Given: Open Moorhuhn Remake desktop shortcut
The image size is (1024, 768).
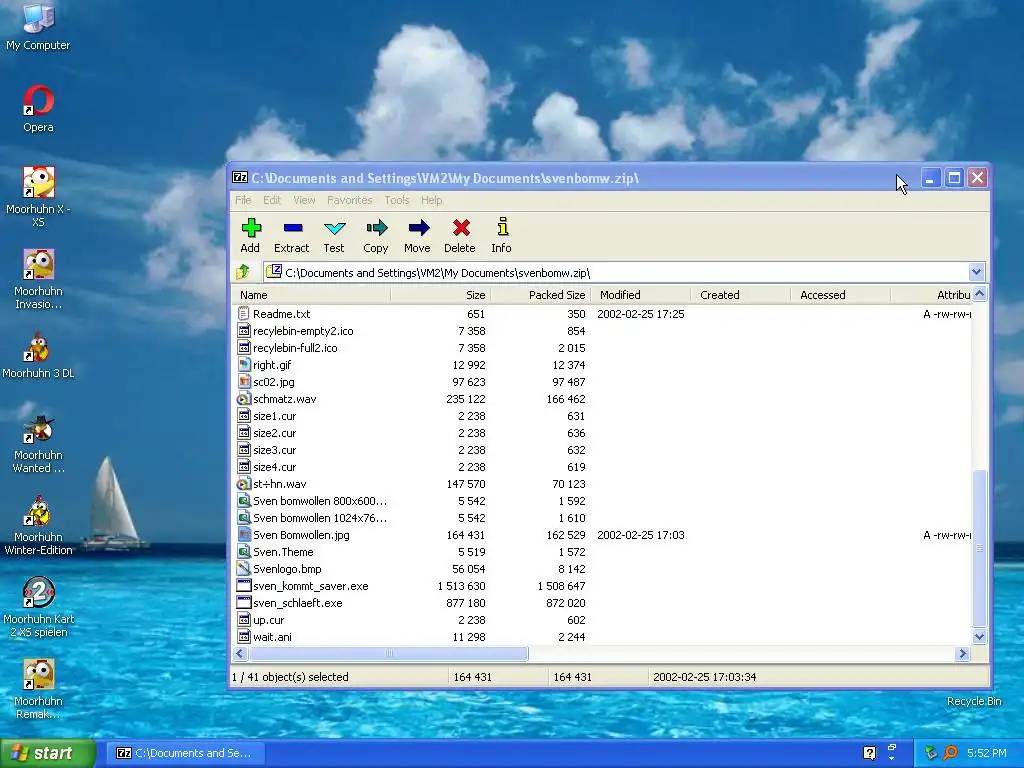Looking at the screenshot, I should pos(38,690).
